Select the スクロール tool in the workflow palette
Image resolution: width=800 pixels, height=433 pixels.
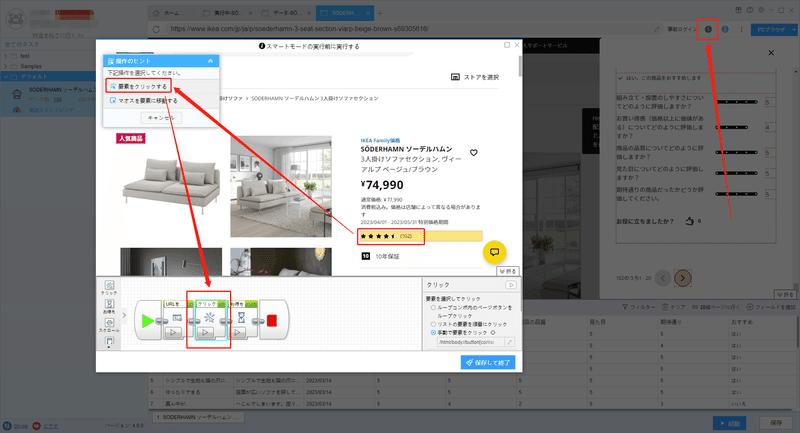tap(109, 325)
